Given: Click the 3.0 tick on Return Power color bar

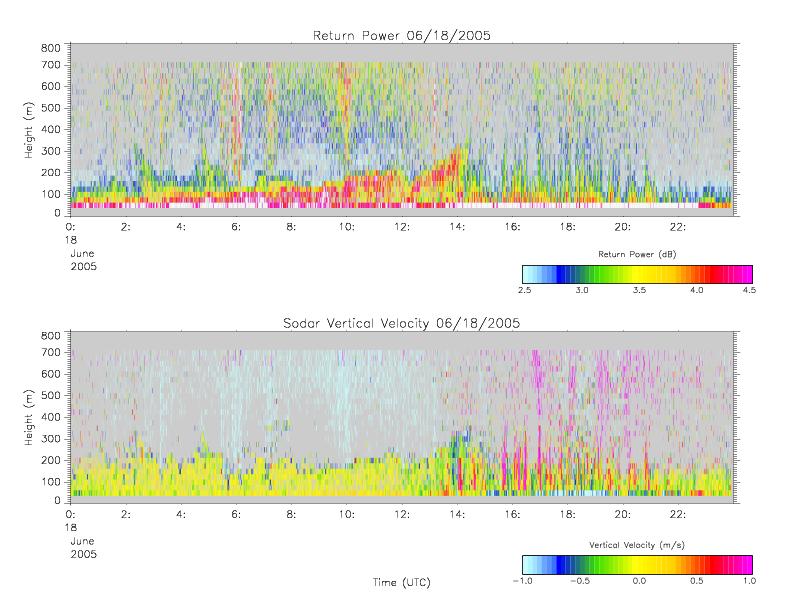Looking at the screenshot, I should click(x=582, y=290).
